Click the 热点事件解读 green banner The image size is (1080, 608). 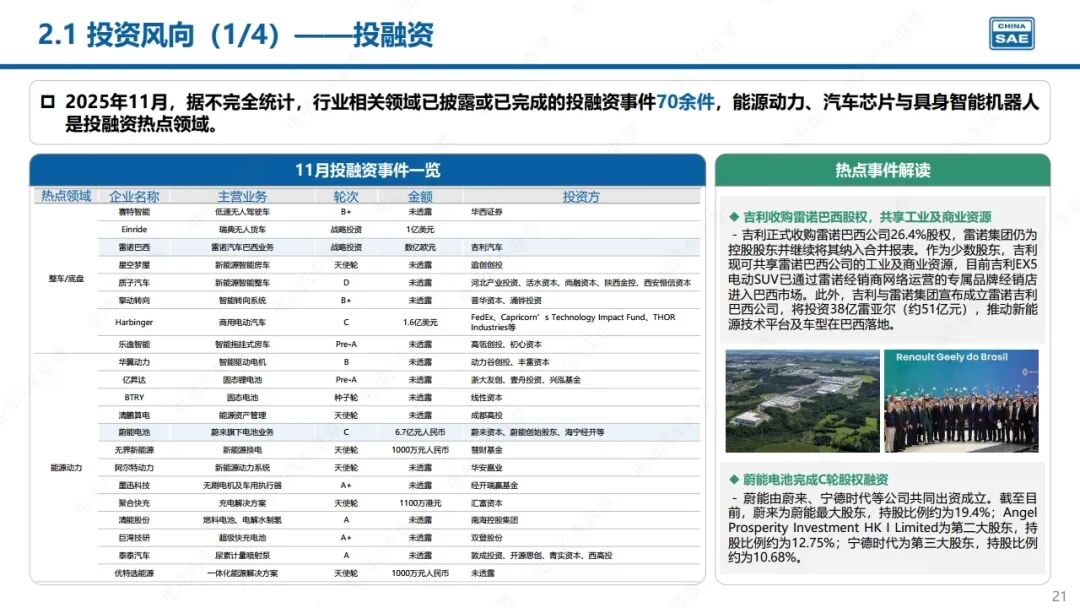[x=882, y=170]
